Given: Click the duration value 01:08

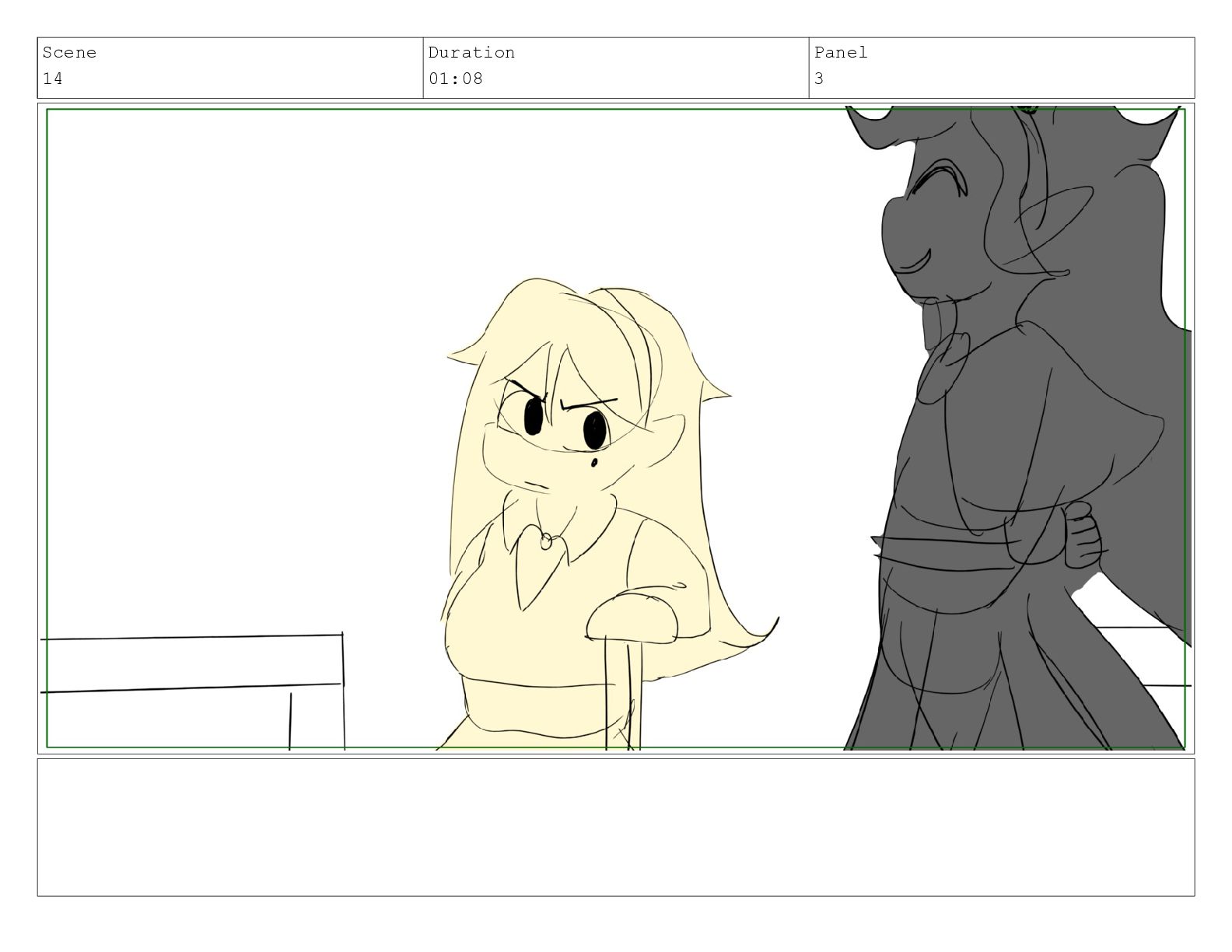Looking at the screenshot, I should coord(456,79).
